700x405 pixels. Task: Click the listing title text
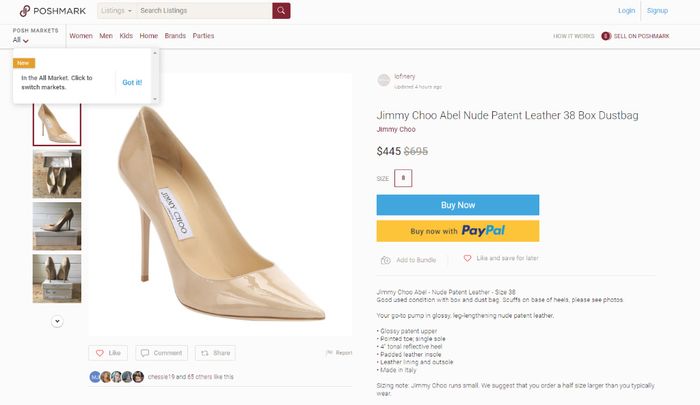point(508,115)
